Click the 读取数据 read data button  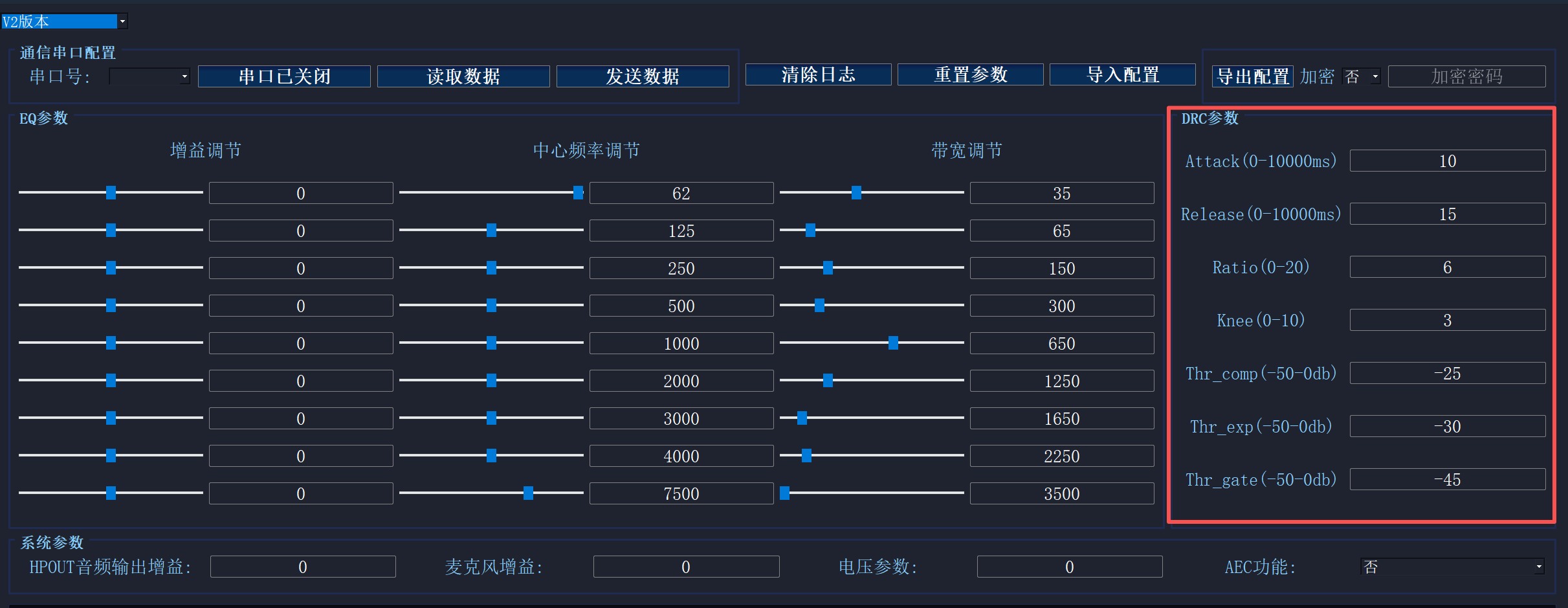point(463,76)
